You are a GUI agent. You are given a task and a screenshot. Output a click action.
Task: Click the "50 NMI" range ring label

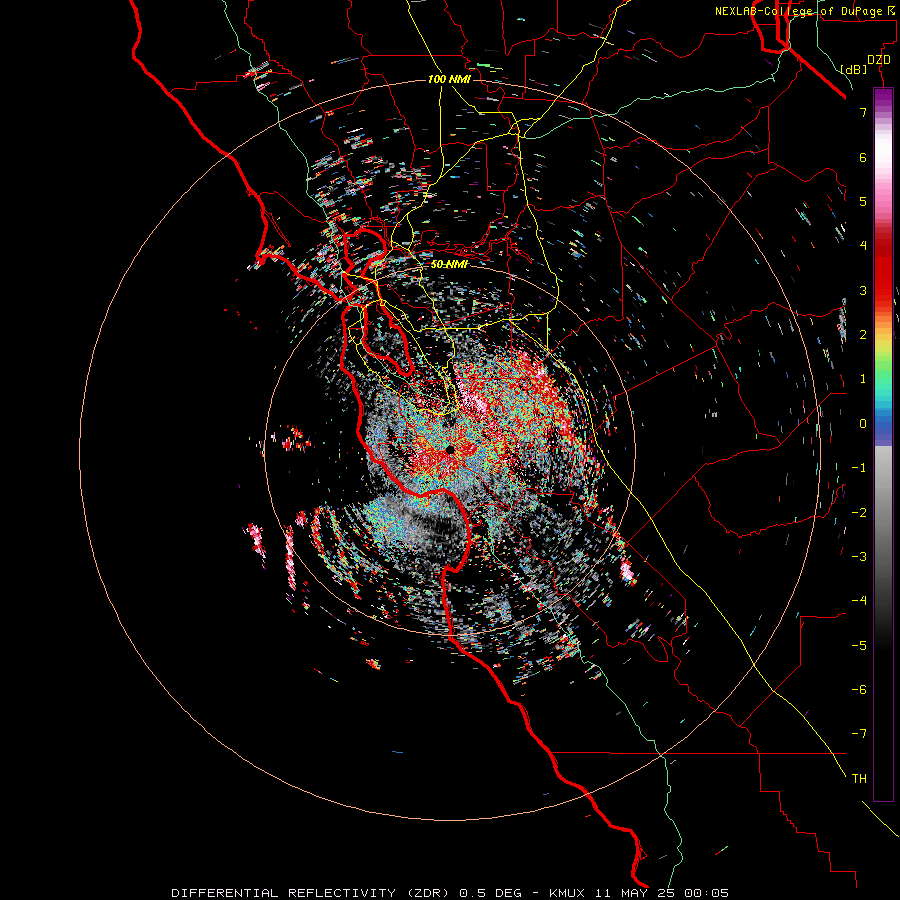click(449, 264)
